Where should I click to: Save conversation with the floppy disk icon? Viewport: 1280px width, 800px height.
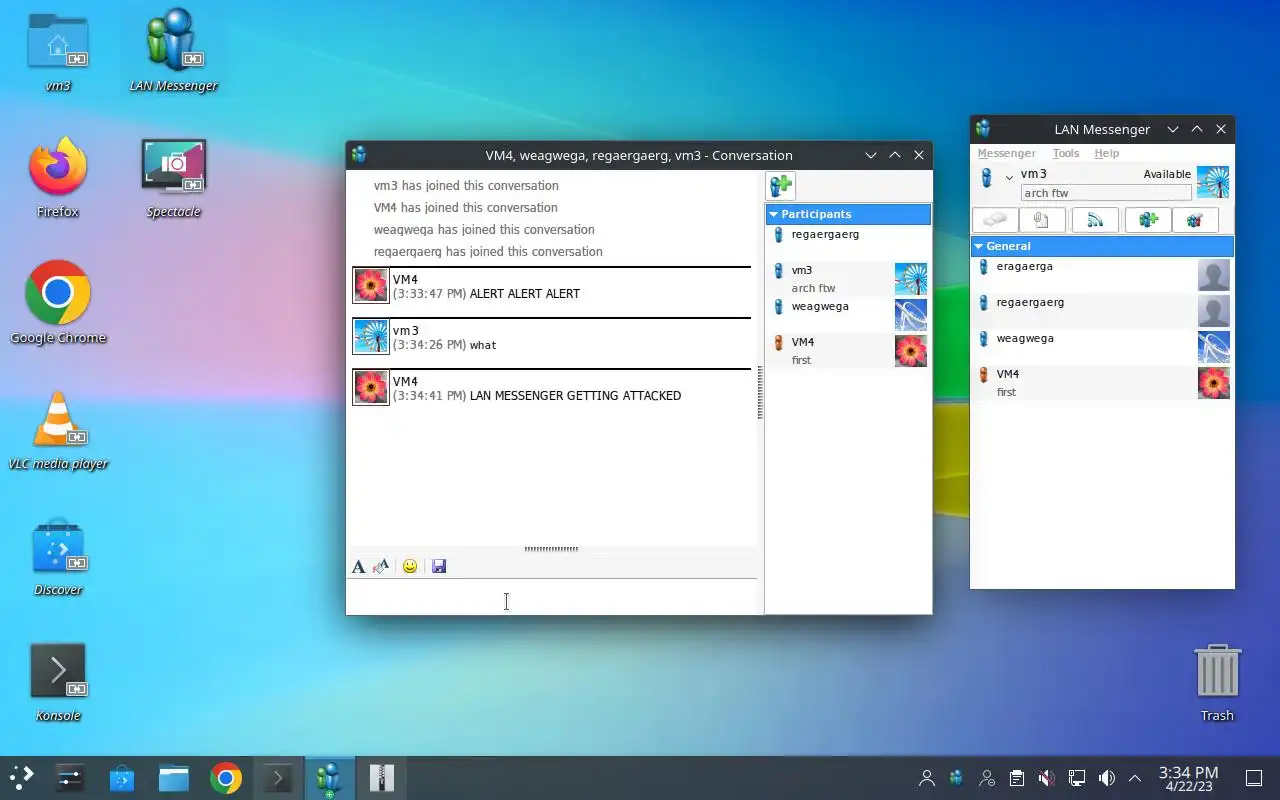(x=439, y=567)
